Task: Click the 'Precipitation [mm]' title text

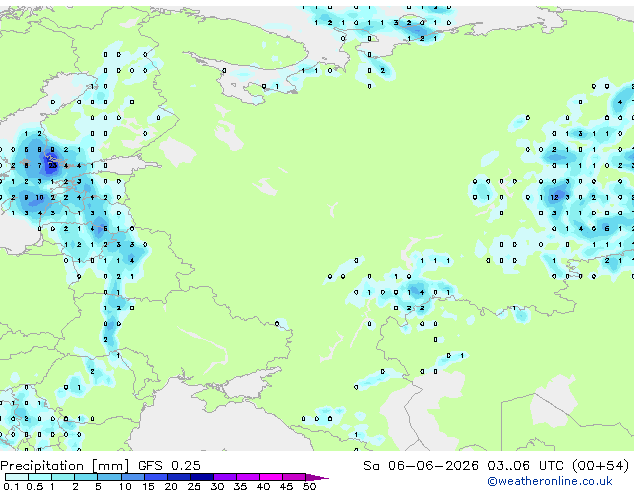Action: pyautogui.click(x=65, y=466)
